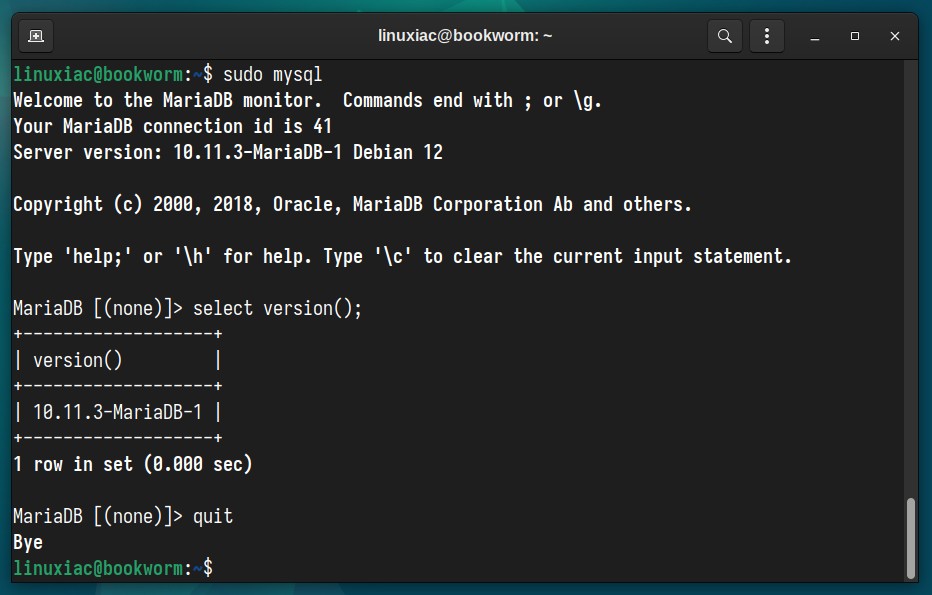Open the terminal three-dot menu

[x=767, y=36]
